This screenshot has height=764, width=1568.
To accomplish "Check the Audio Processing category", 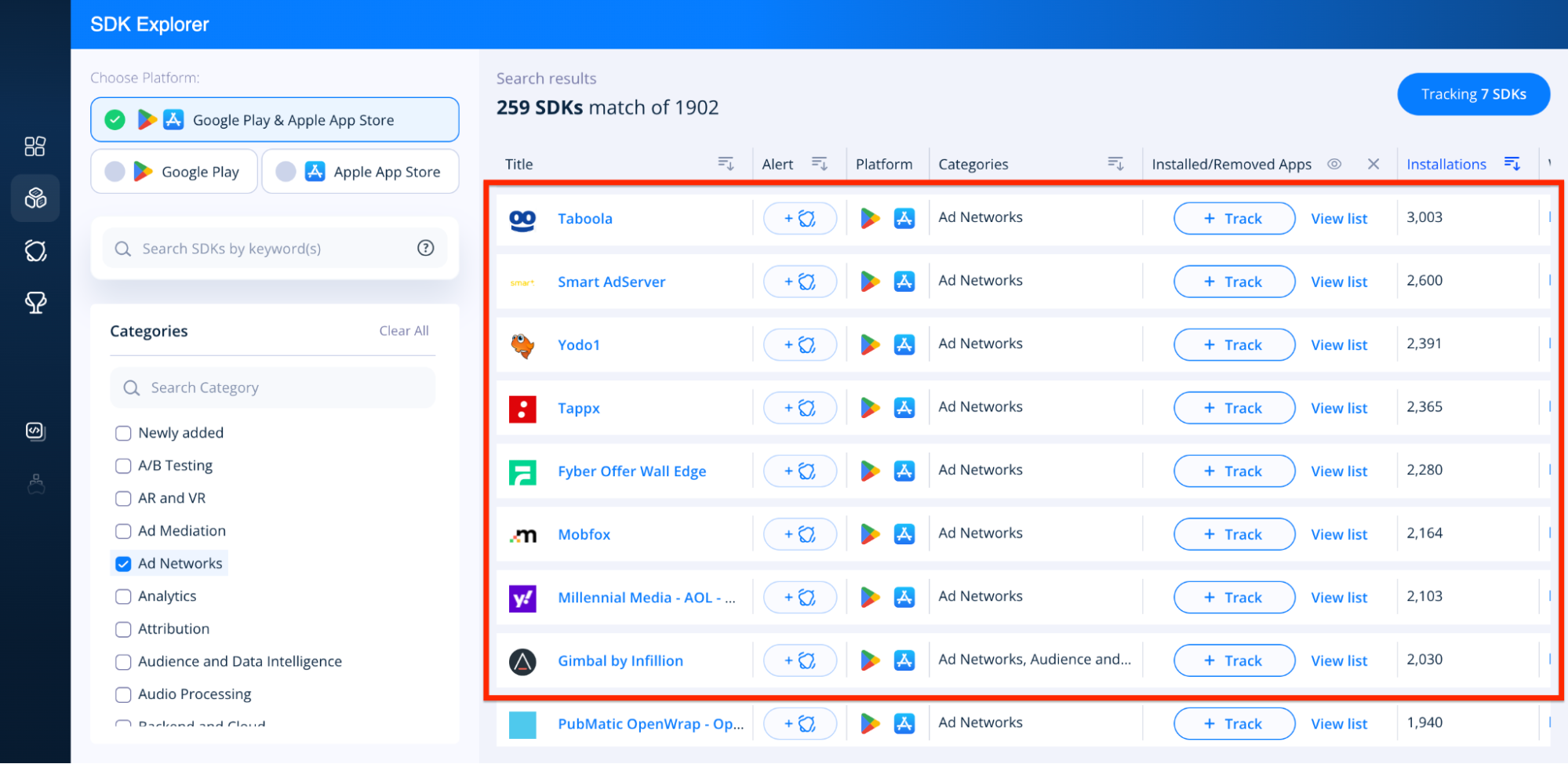I will coord(123,694).
